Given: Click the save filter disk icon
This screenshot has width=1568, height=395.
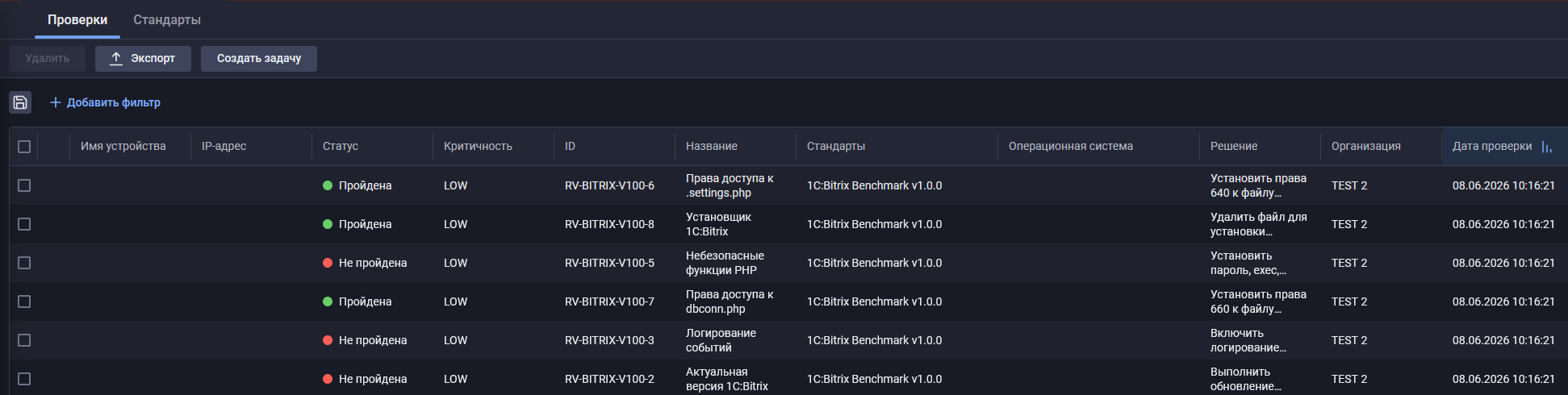Looking at the screenshot, I should (x=20, y=102).
